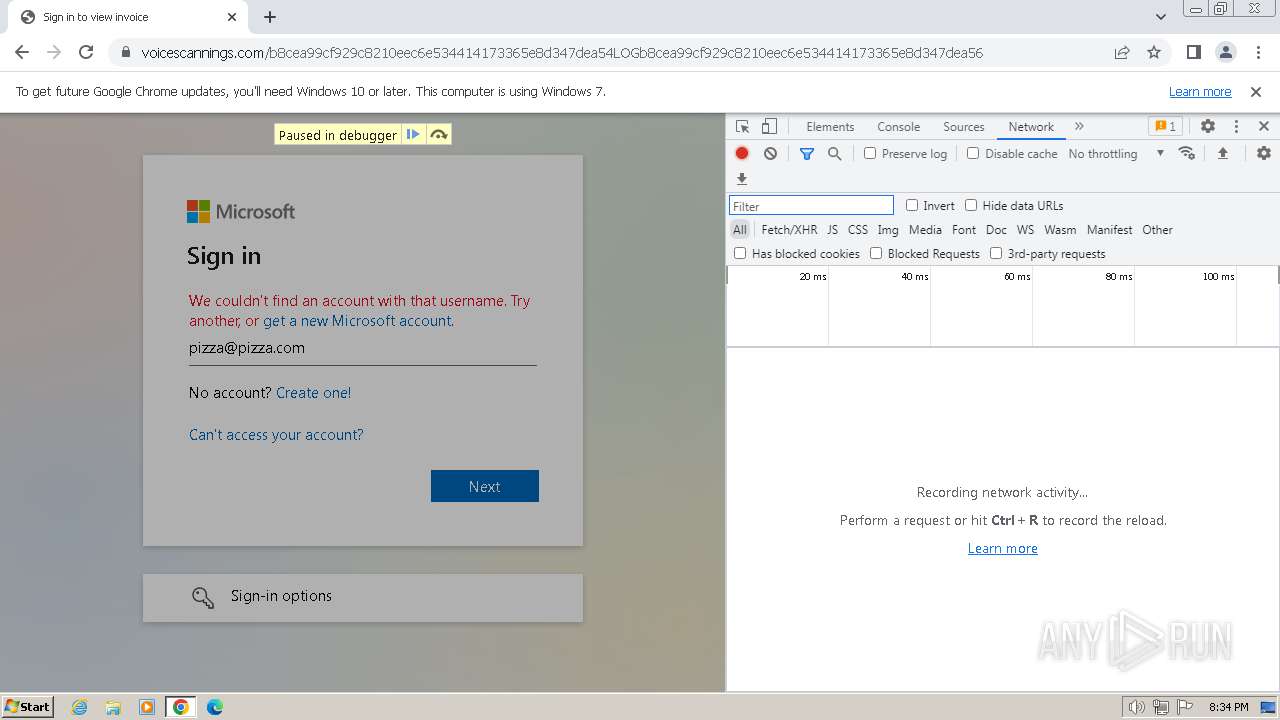Viewport: 1280px width, 720px height.
Task: Focus the network Filter text box
Action: (x=811, y=205)
